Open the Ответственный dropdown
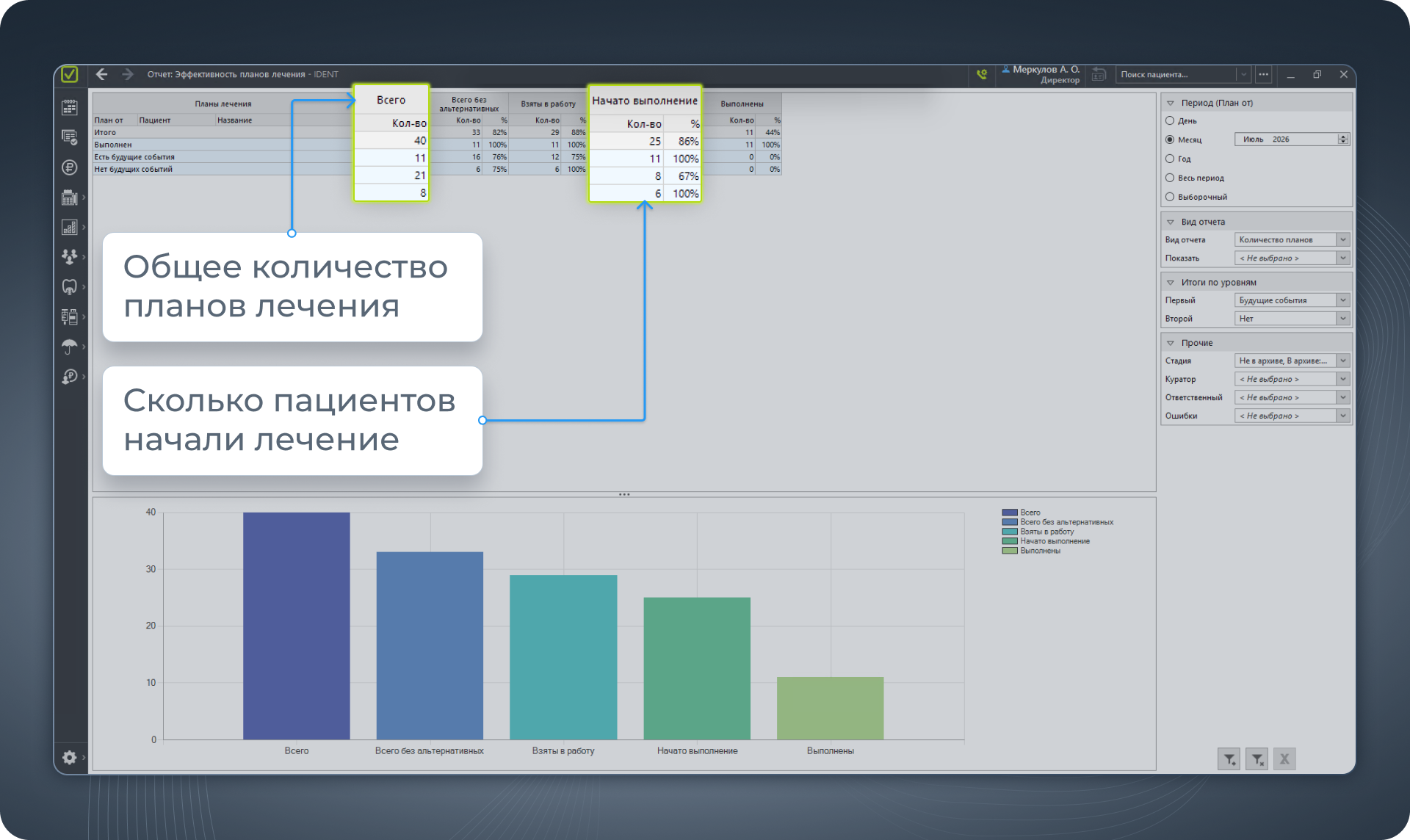 pos(1292,397)
